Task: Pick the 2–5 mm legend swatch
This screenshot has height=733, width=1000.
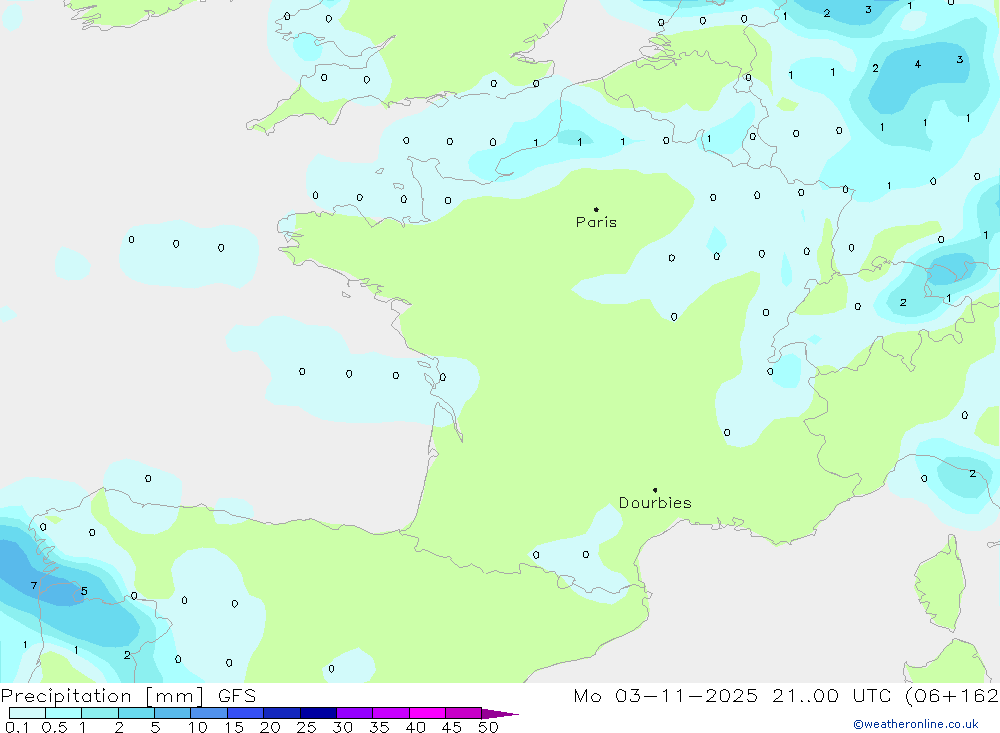Action: click(136, 713)
